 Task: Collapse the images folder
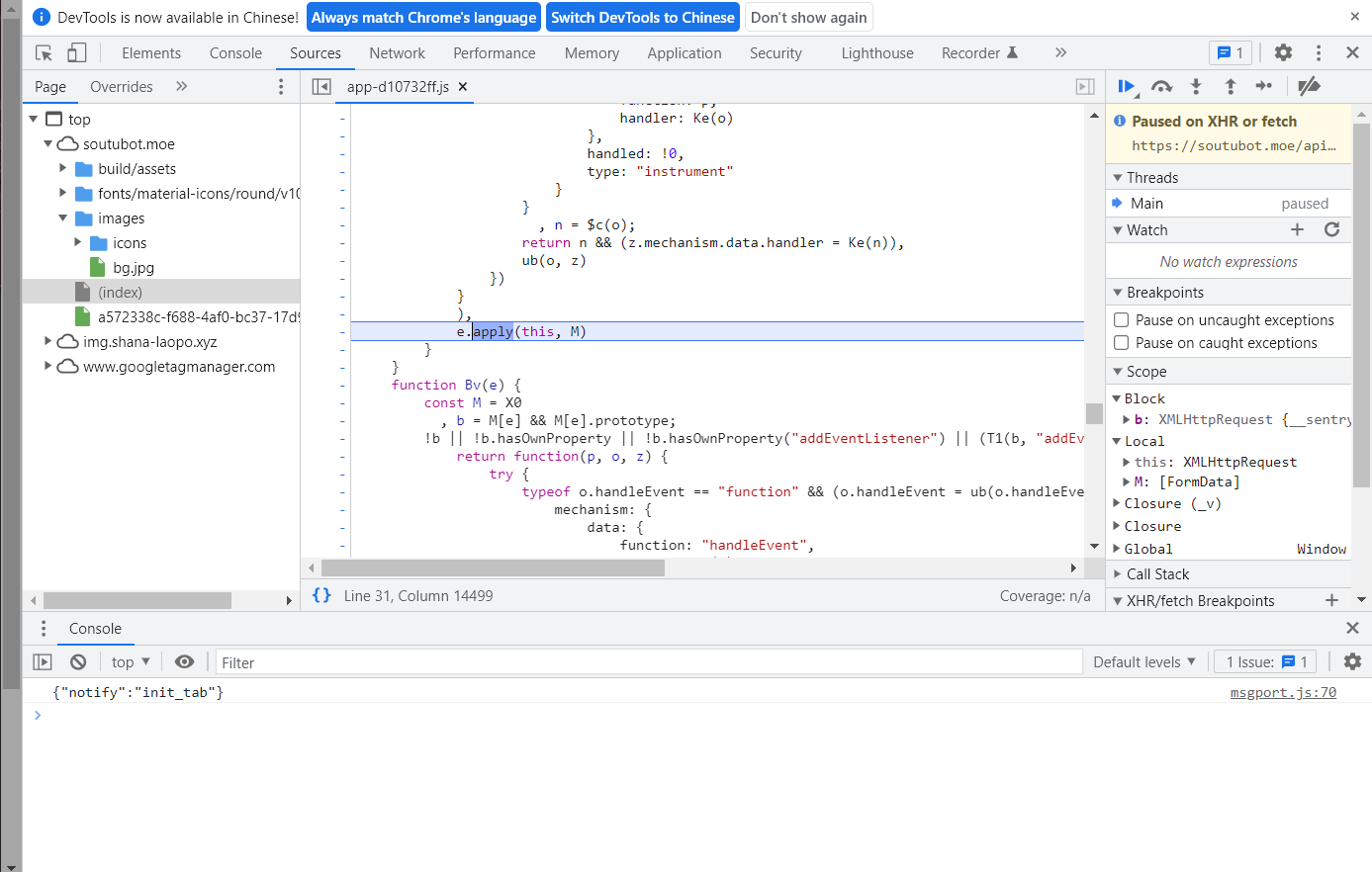tap(63, 218)
